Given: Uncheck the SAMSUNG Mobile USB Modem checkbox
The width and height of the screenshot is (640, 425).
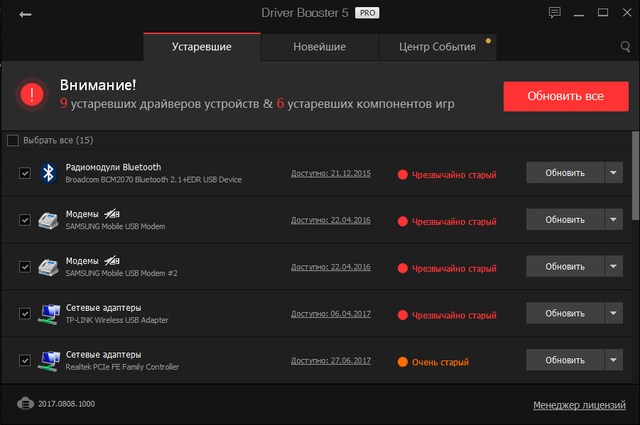Looking at the screenshot, I should [x=24, y=220].
